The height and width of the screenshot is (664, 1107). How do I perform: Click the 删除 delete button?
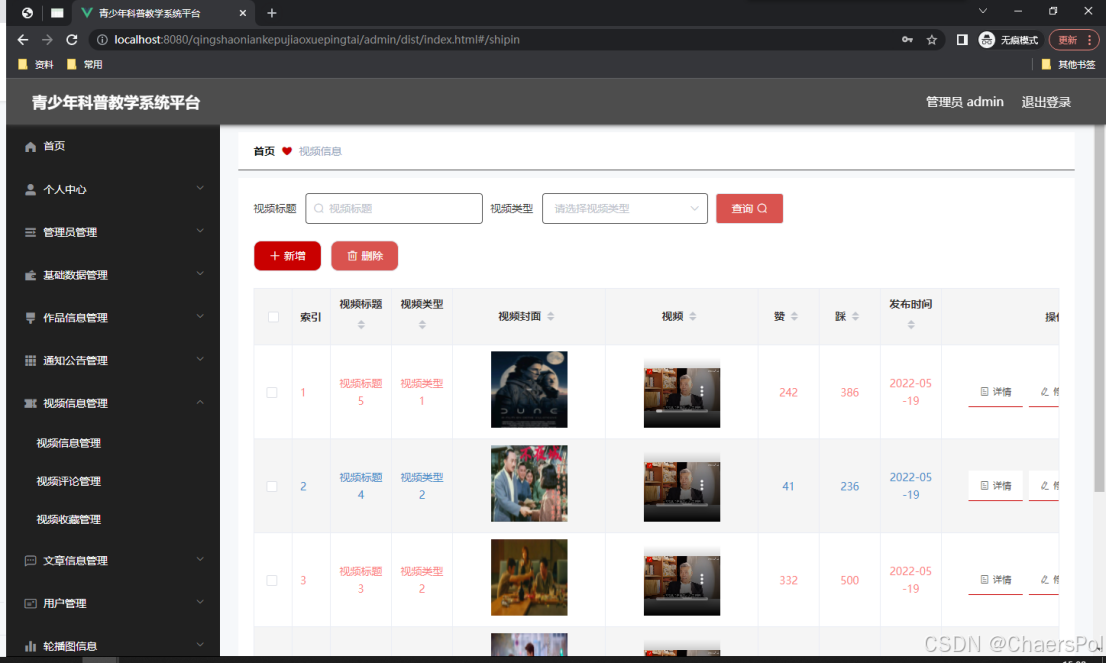tap(364, 255)
